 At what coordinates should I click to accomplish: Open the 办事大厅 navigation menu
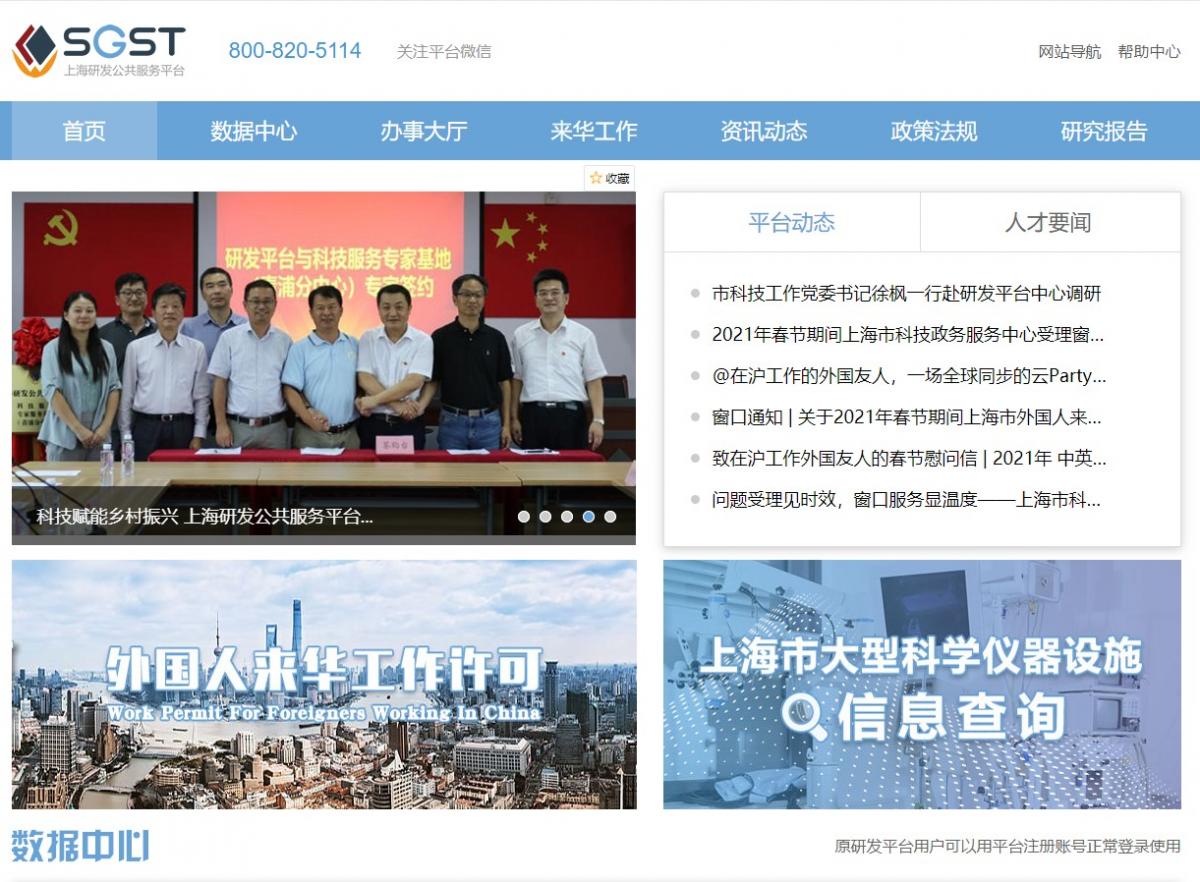tap(423, 131)
